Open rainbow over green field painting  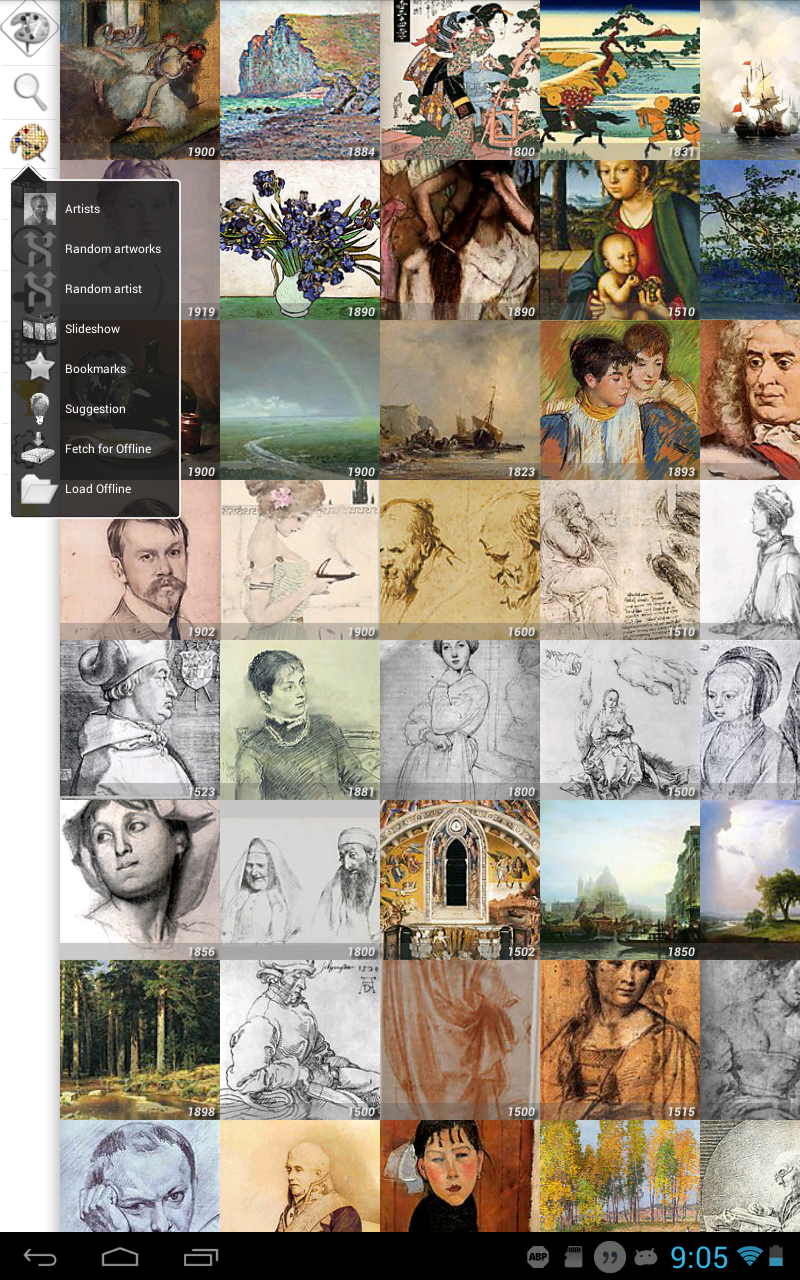(300, 400)
